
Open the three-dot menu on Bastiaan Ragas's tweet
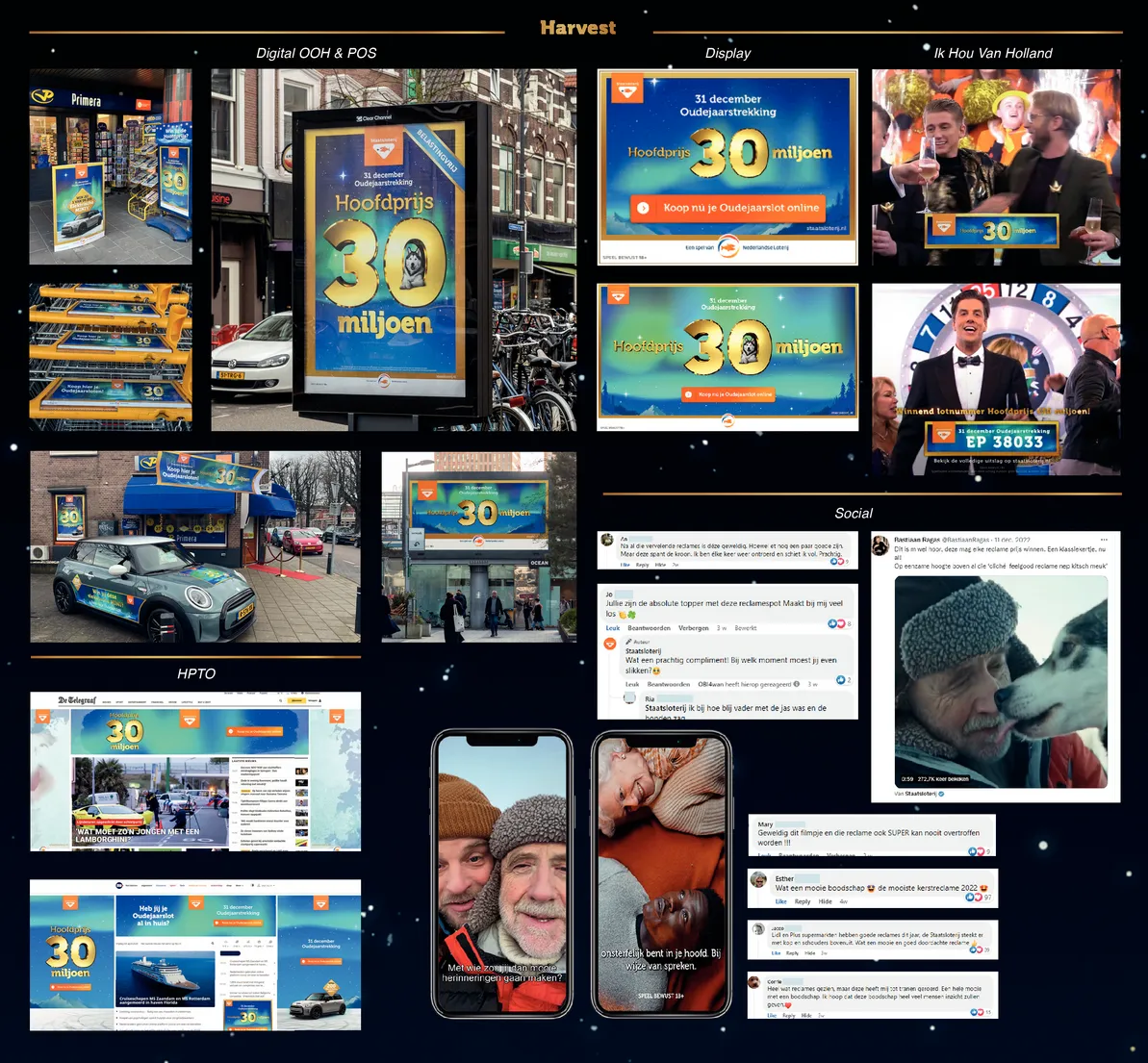[1104, 540]
